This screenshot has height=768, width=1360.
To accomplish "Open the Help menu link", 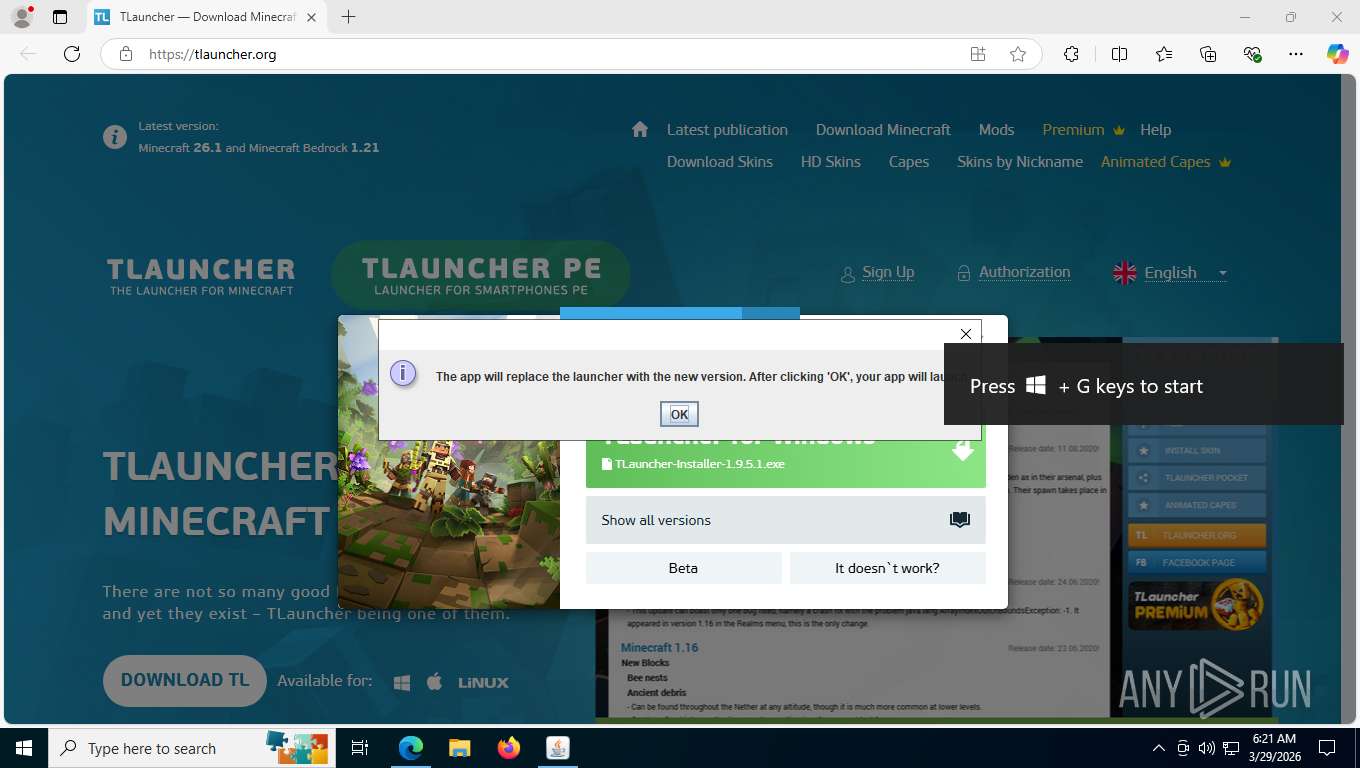I will pyautogui.click(x=1155, y=130).
